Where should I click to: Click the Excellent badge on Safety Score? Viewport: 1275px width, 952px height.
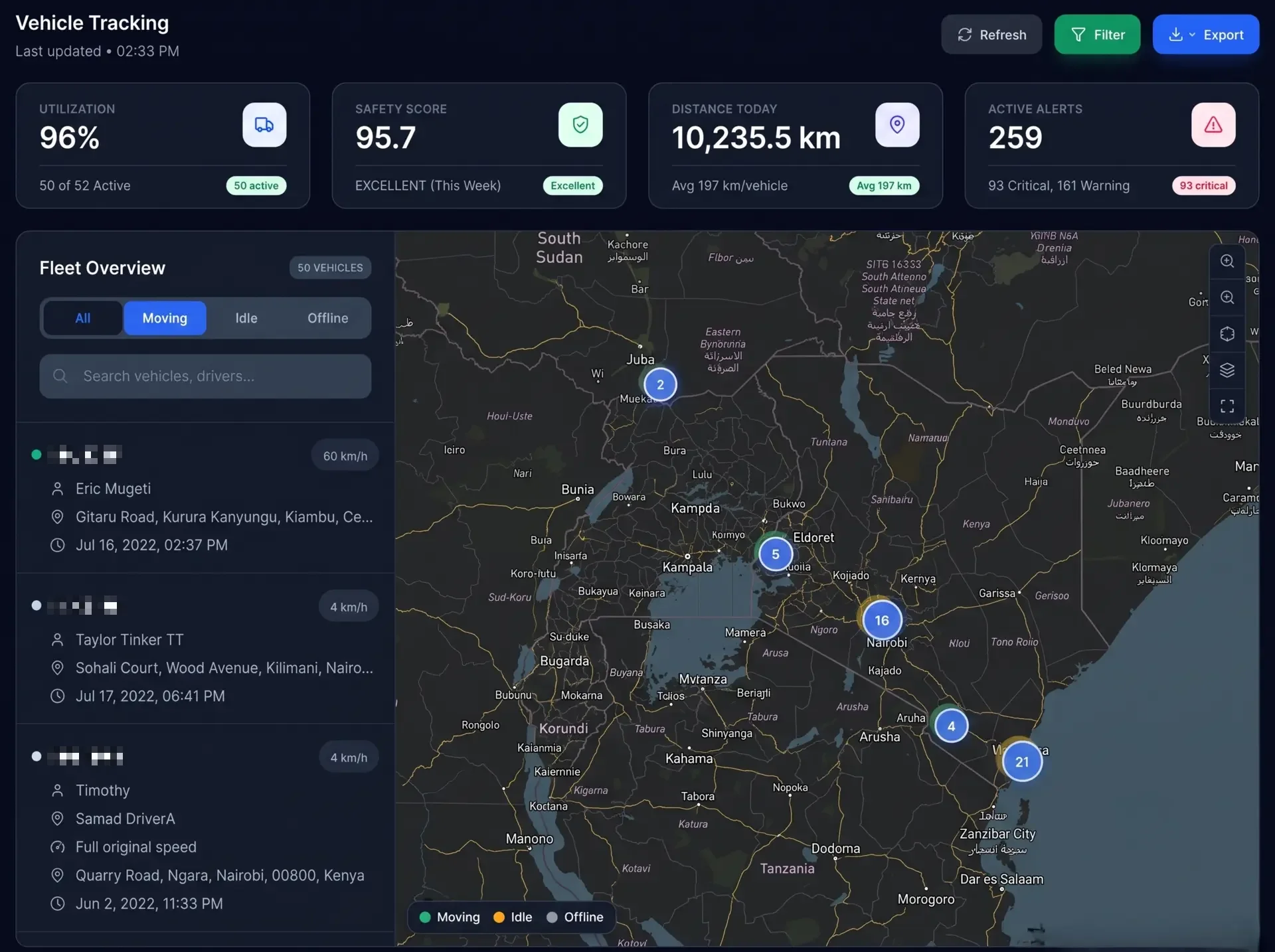572,186
